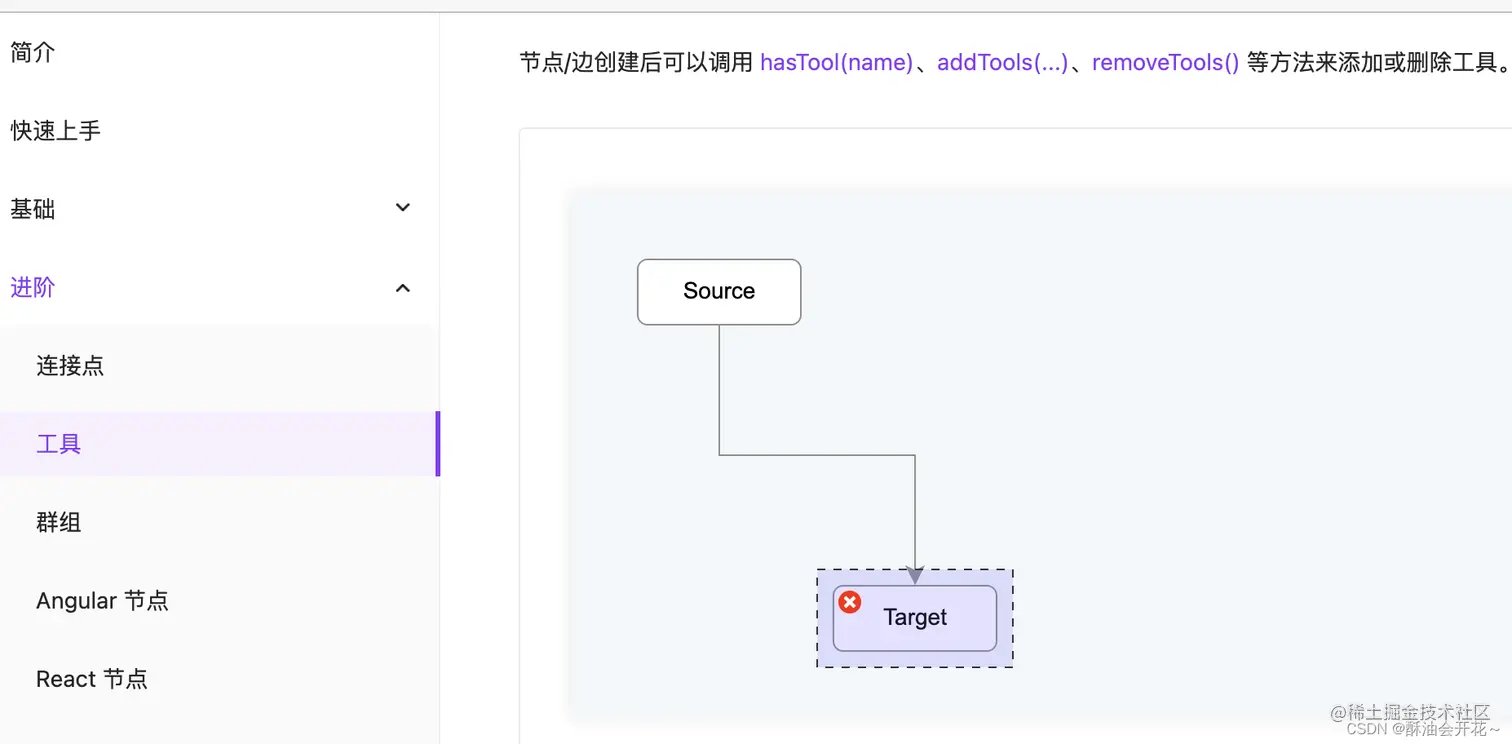Open the React 节点 page
The image size is (1512, 744).
click(92, 679)
